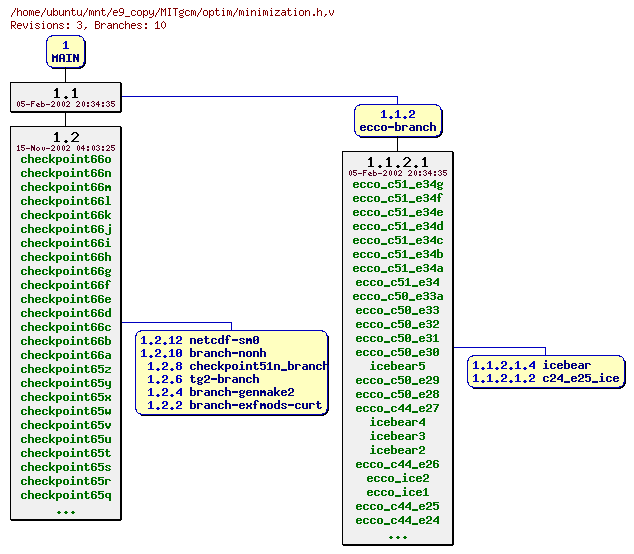Click tag checkpoint66i
The image size is (634, 554).
point(66,243)
